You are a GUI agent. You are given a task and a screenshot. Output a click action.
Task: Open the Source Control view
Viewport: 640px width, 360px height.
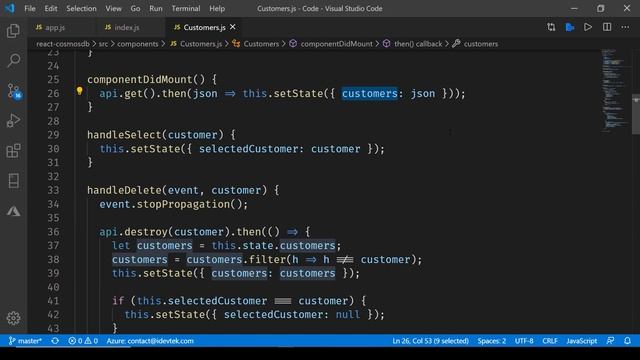pos(14,91)
